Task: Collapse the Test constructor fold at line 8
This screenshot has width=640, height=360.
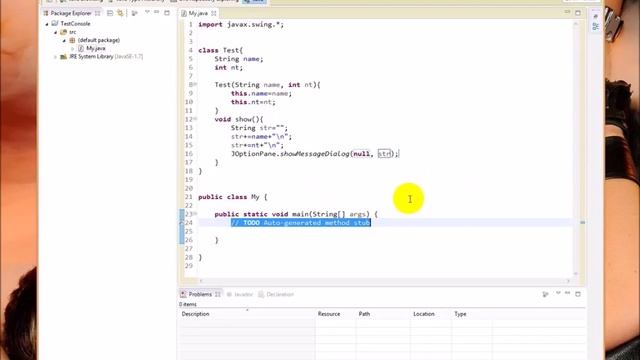Action: click(195, 84)
